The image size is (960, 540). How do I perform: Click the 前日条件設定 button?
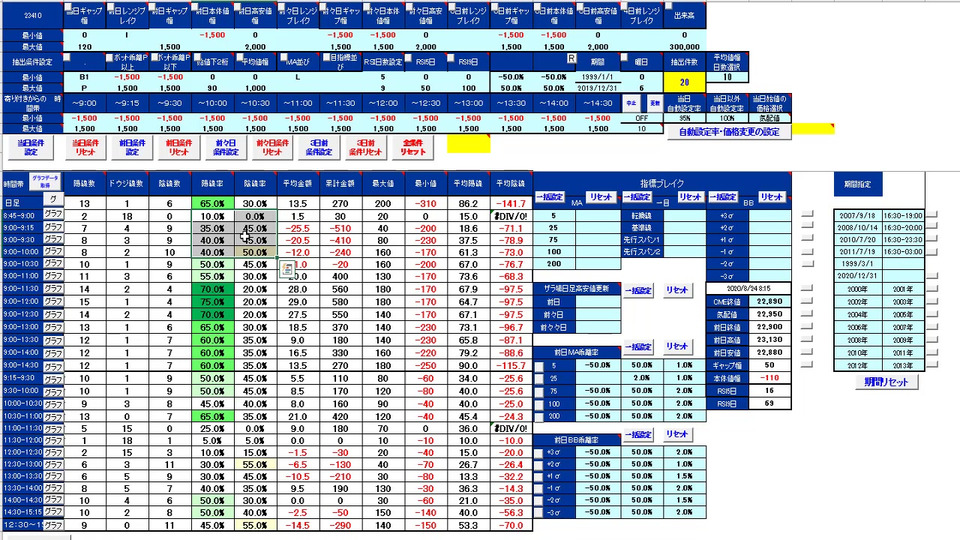[132, 147]
